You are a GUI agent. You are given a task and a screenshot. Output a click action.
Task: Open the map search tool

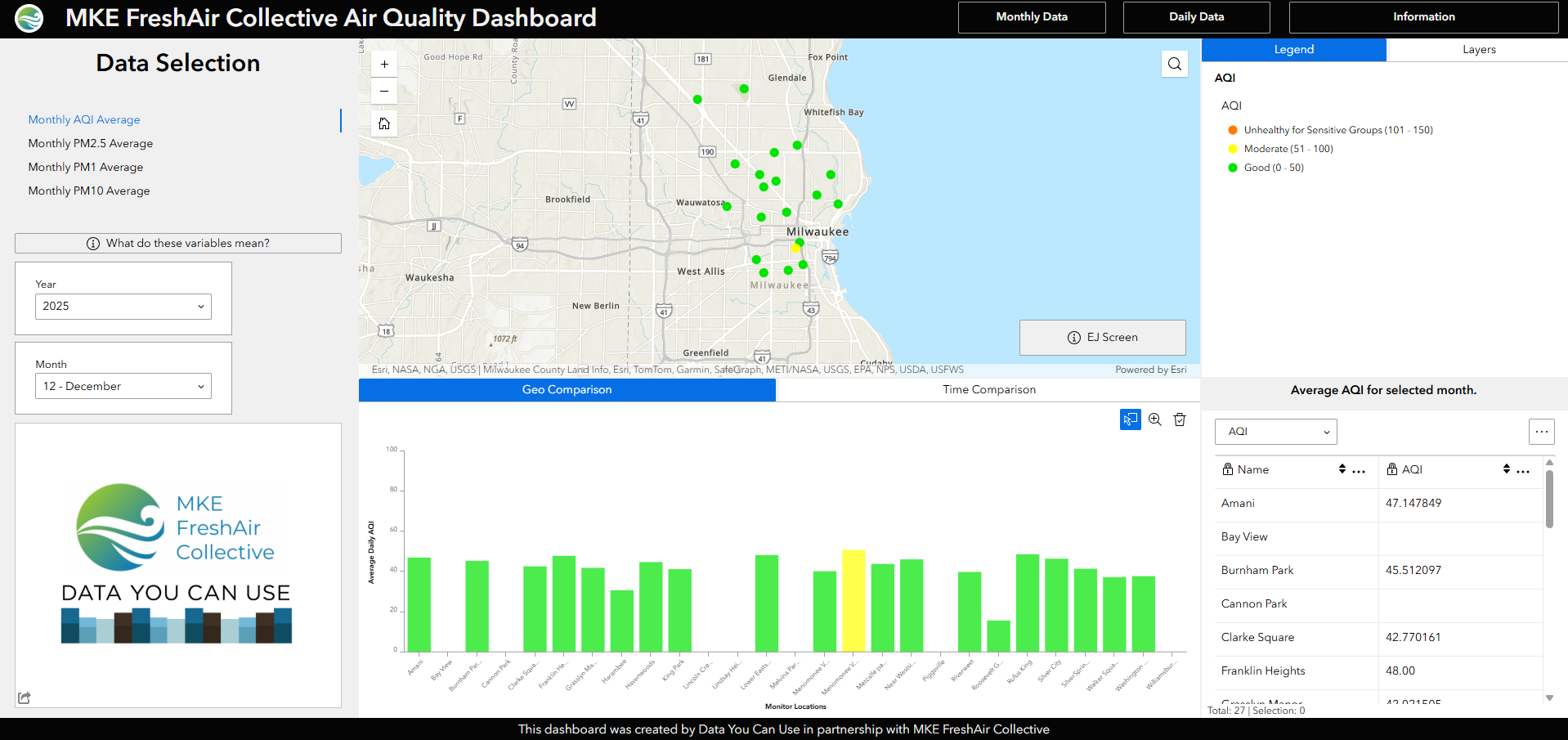tap(1175, 64)
